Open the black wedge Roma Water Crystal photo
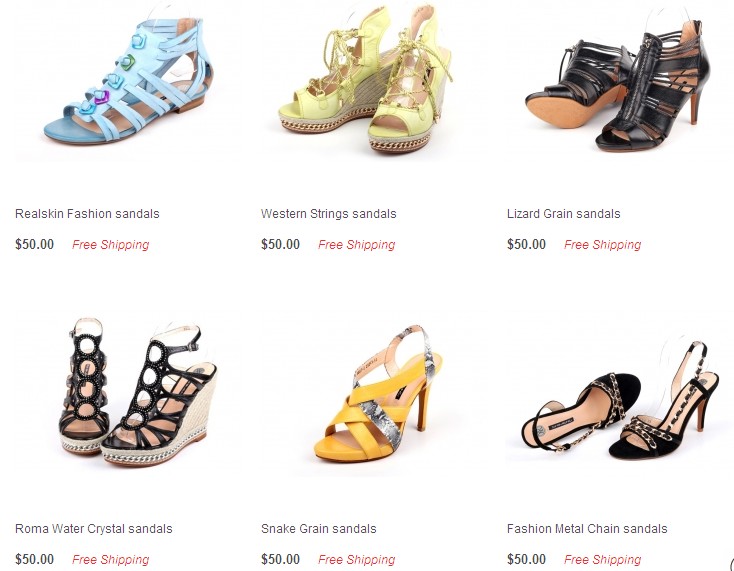This screenshot has height=571, width=734. point(129,393)
